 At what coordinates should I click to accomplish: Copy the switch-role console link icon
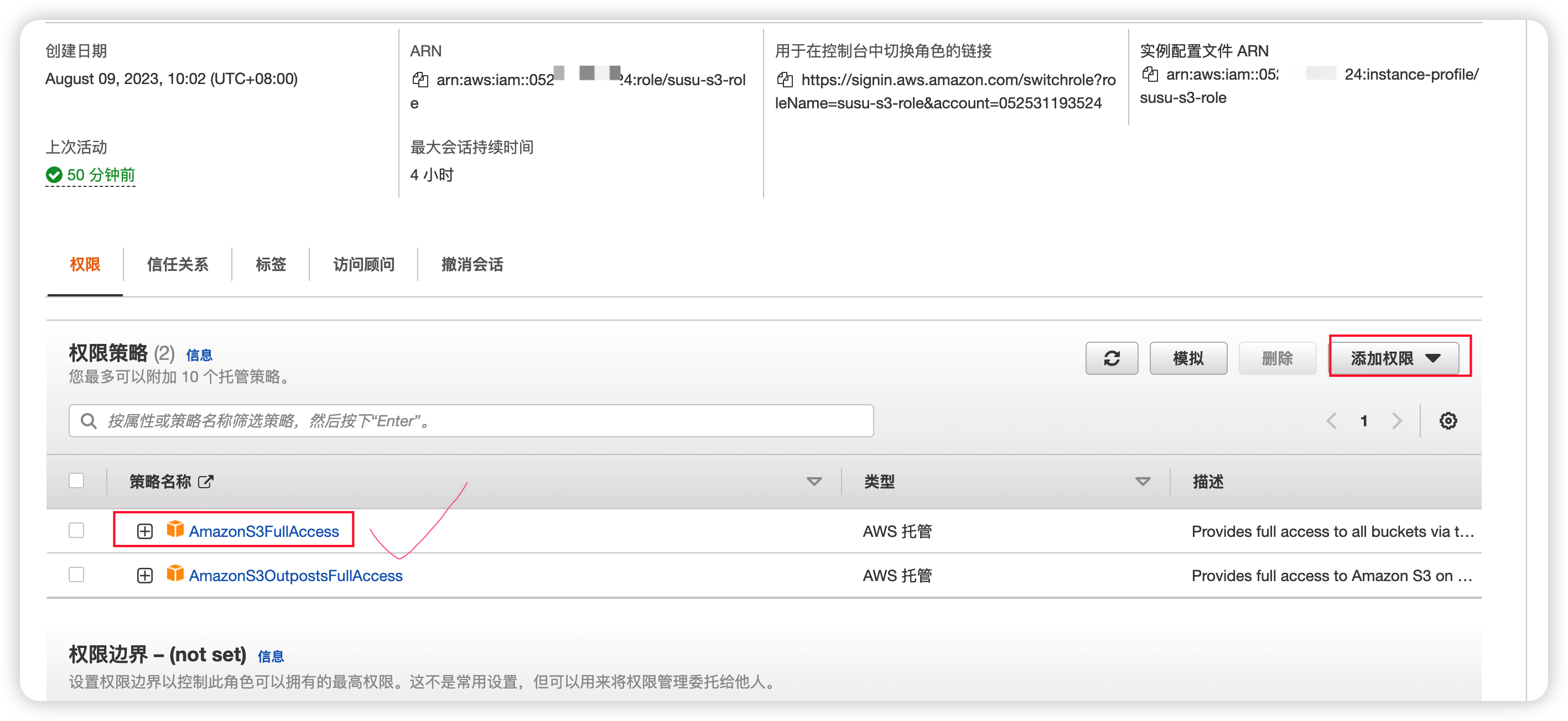[785, 79]
